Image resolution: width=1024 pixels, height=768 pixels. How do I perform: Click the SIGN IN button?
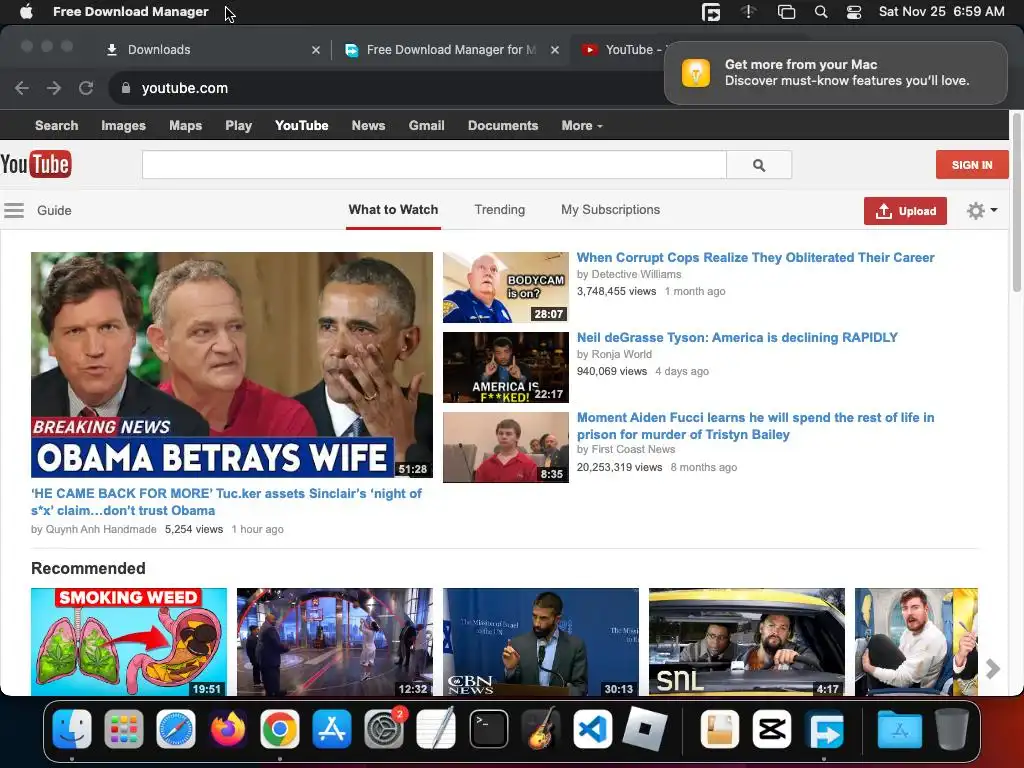(x=972, y=165)
